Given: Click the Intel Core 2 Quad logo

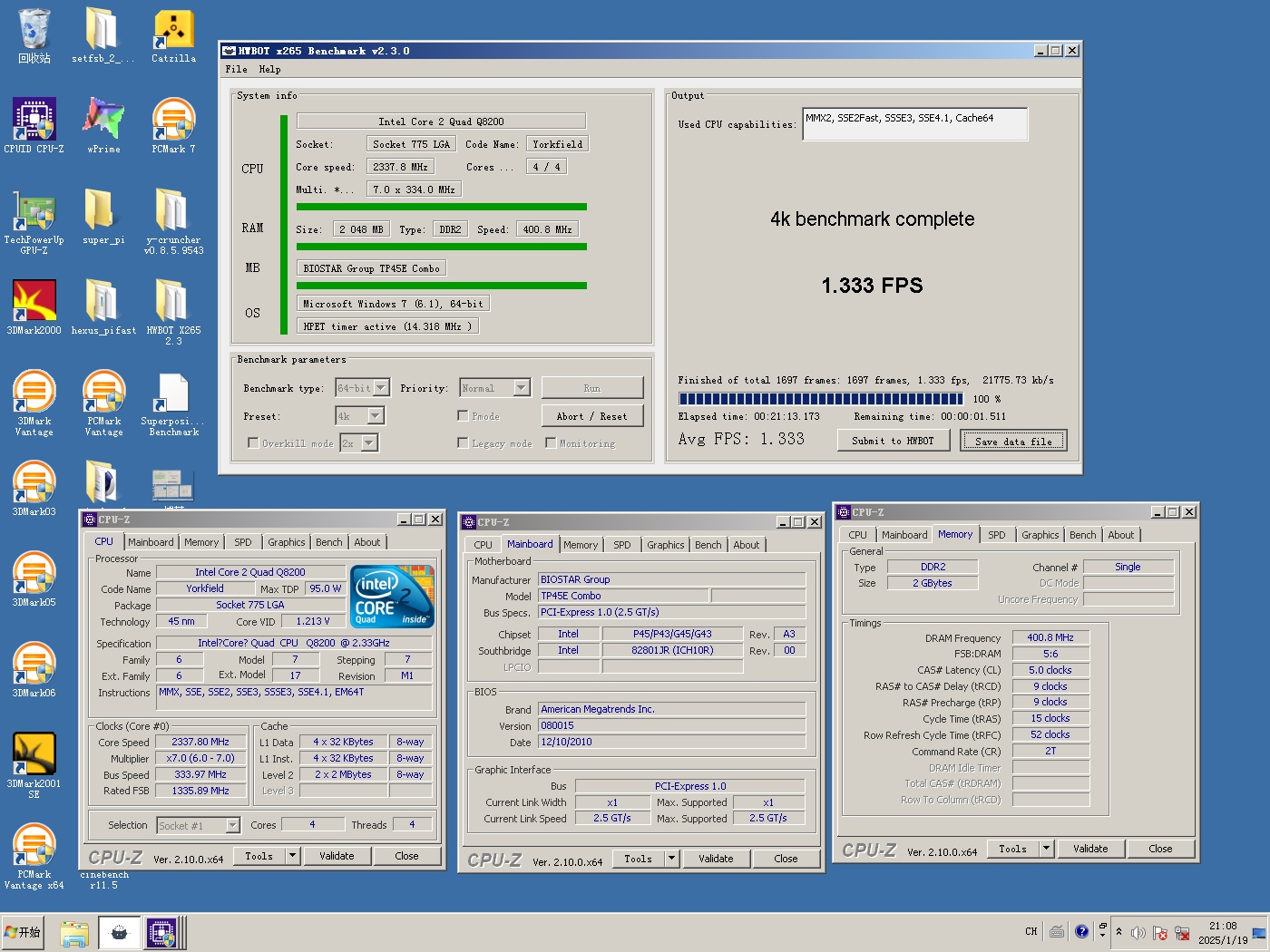Looking at the screenshot, I should pyautogui.click(x=392, y=597).
